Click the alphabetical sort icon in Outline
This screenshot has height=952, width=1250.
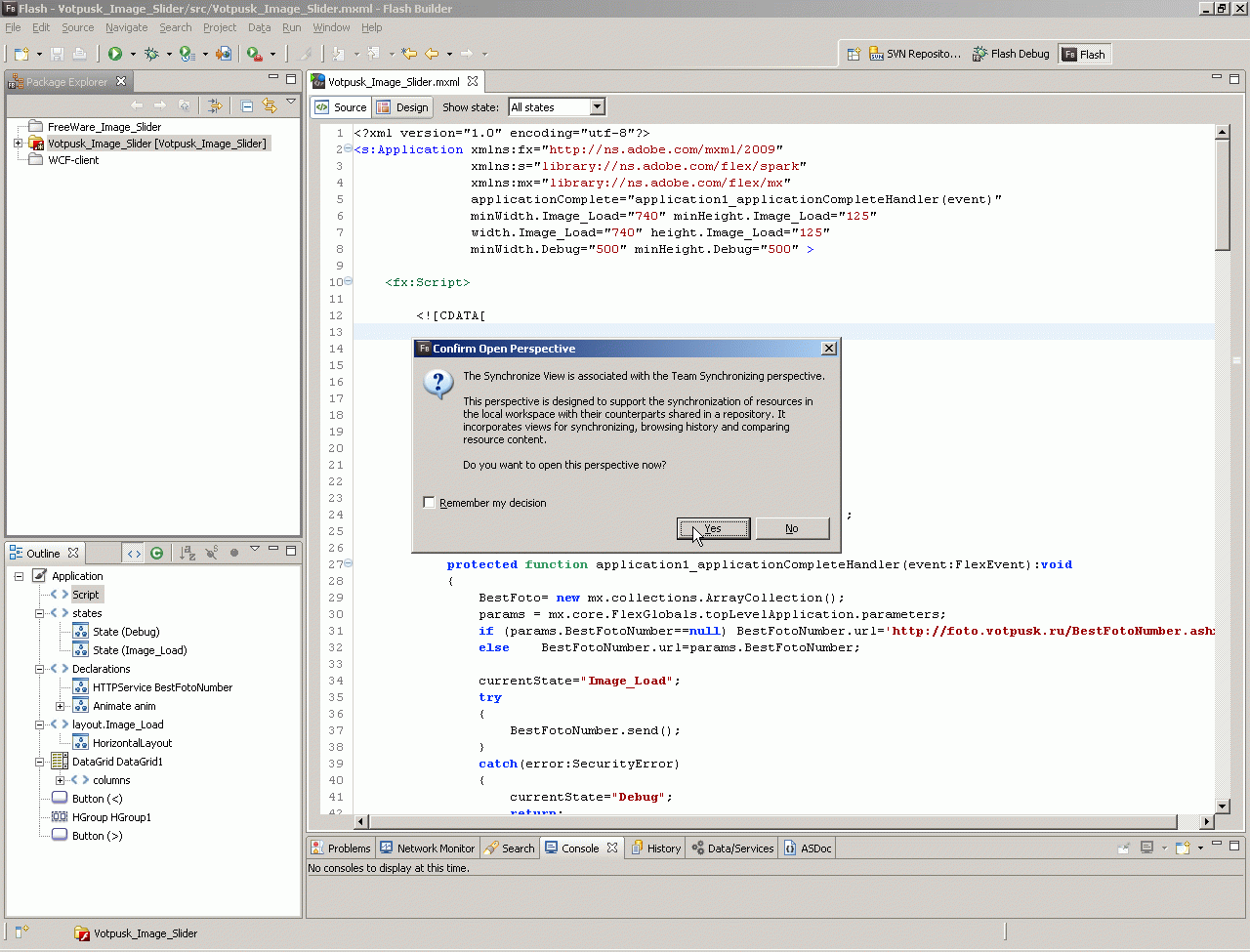pyautogui.click(x=187, y=553)
